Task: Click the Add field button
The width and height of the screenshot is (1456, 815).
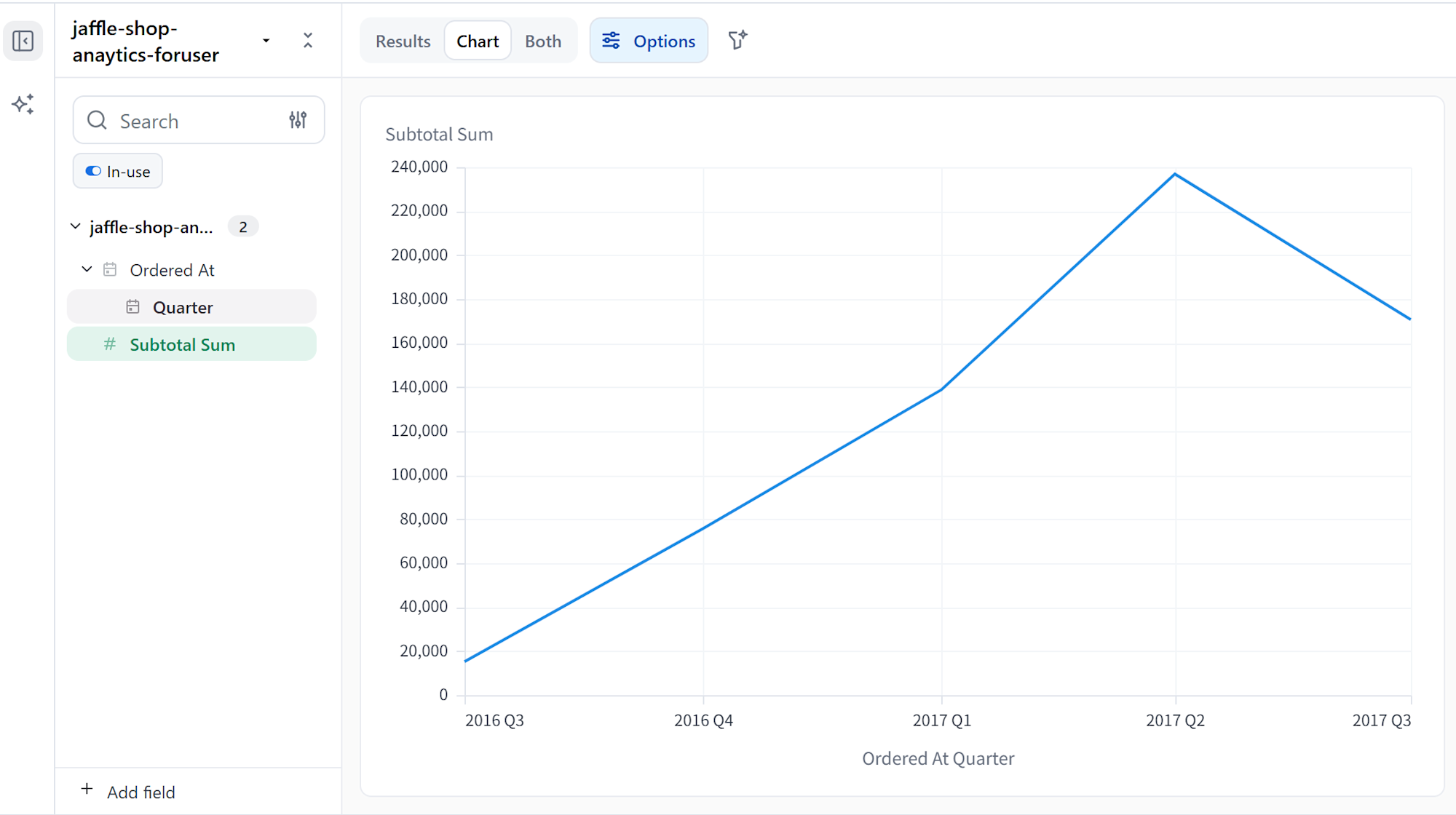Action: 127,791
